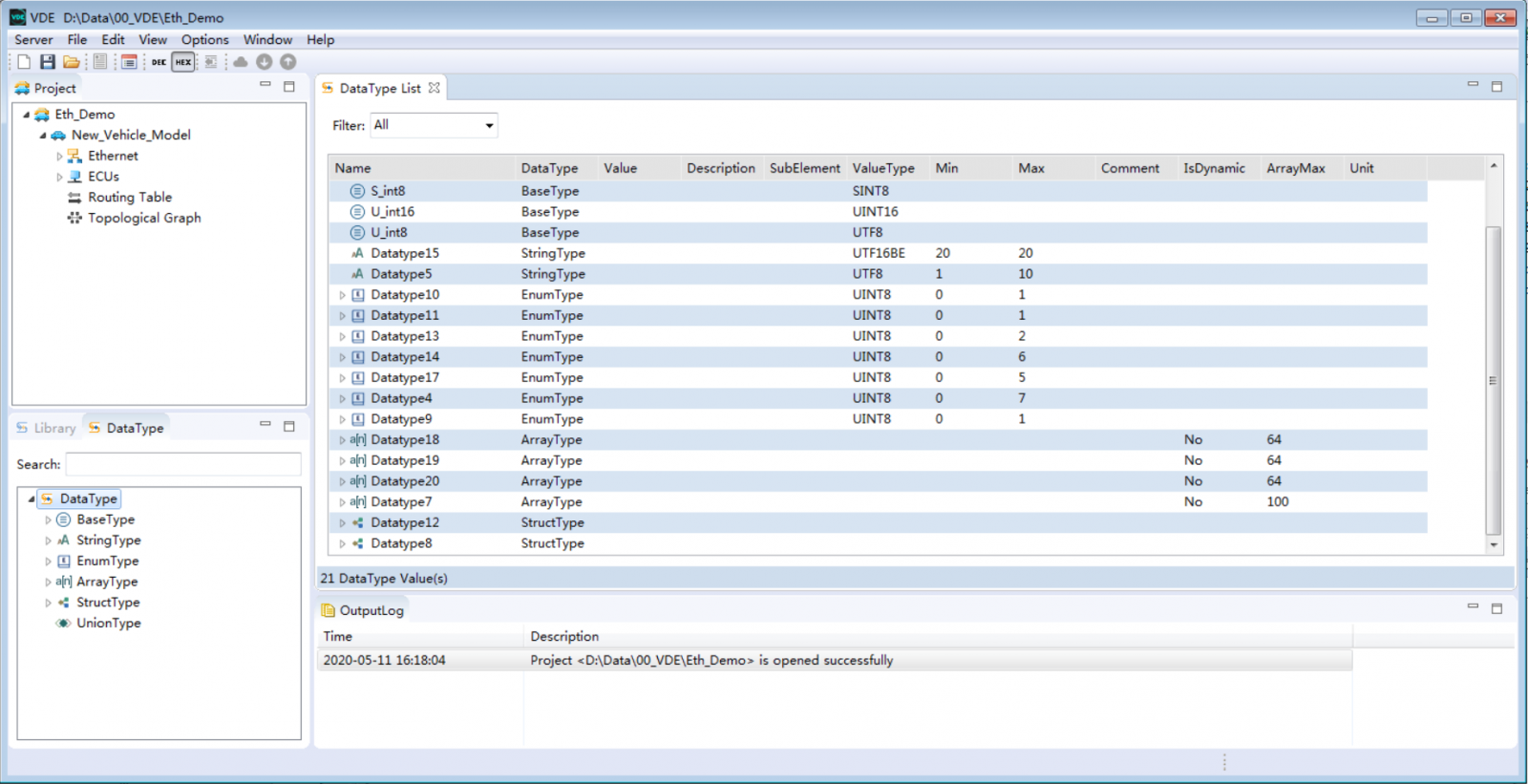Select Topological Graph in project tree
The image size is (1528, 784).
pyautogui.click(x=144, y=219)
